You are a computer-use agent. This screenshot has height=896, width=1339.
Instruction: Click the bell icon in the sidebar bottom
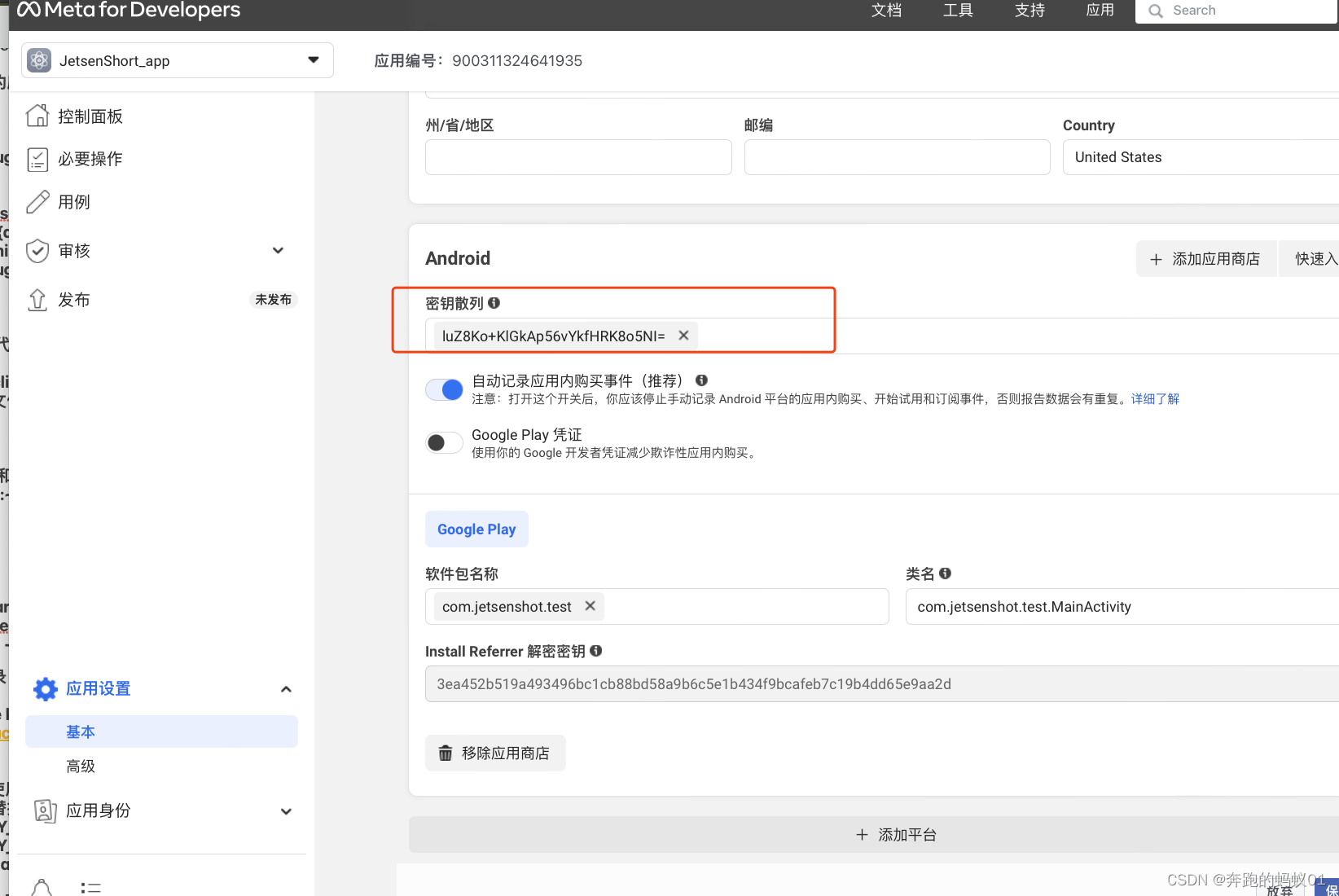point(42,887)
